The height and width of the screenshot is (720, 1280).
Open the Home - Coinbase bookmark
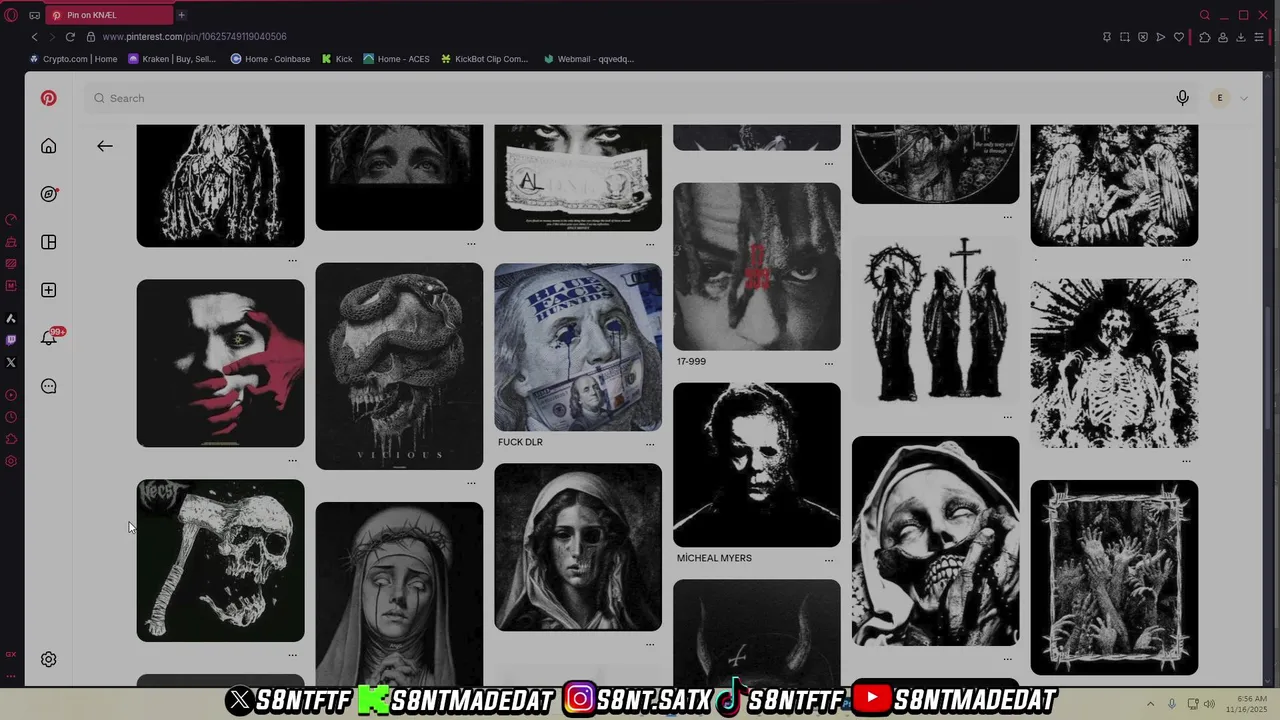(x=270, y=59)
